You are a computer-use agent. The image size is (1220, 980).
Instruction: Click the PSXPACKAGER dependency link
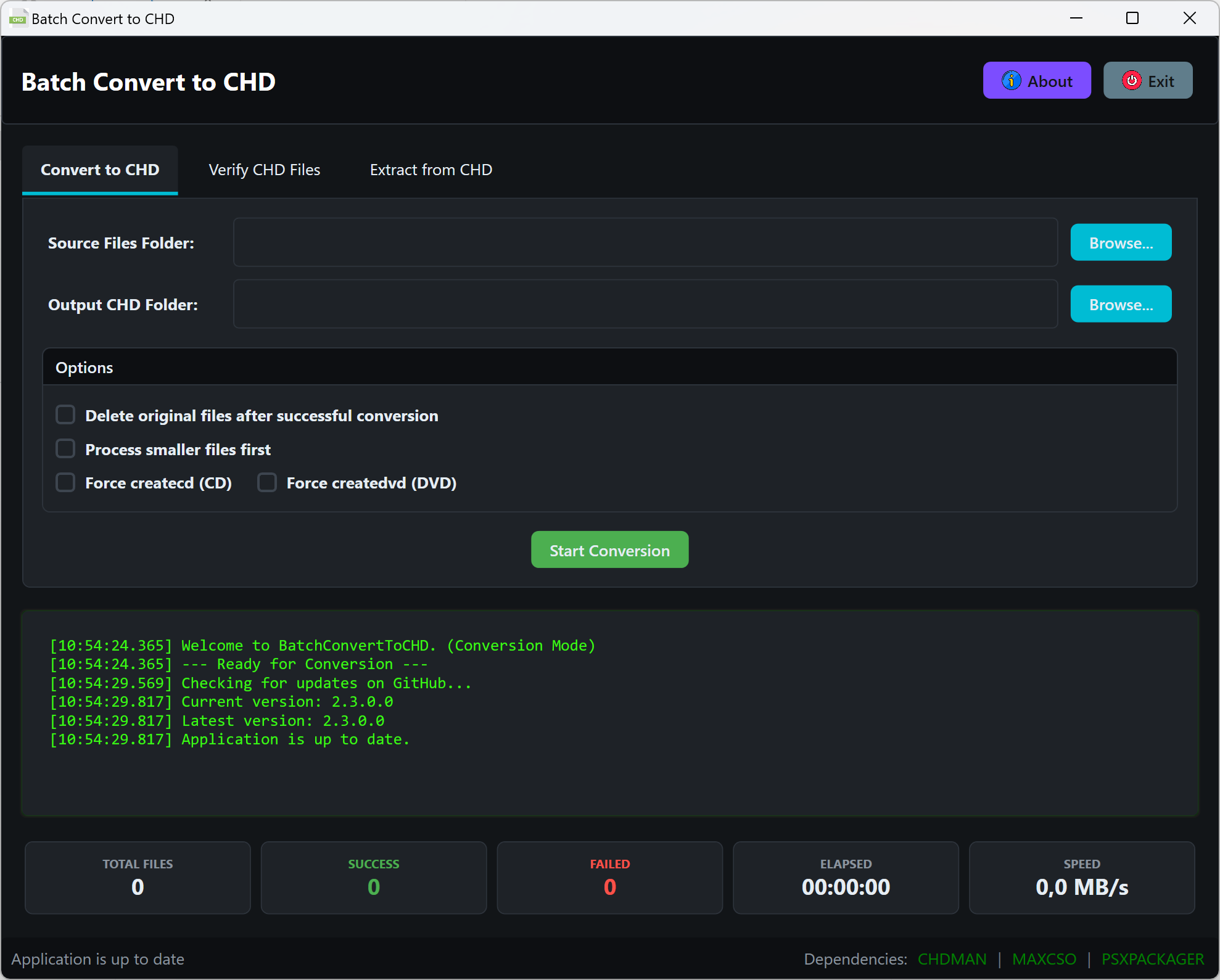coord(1153,959)
